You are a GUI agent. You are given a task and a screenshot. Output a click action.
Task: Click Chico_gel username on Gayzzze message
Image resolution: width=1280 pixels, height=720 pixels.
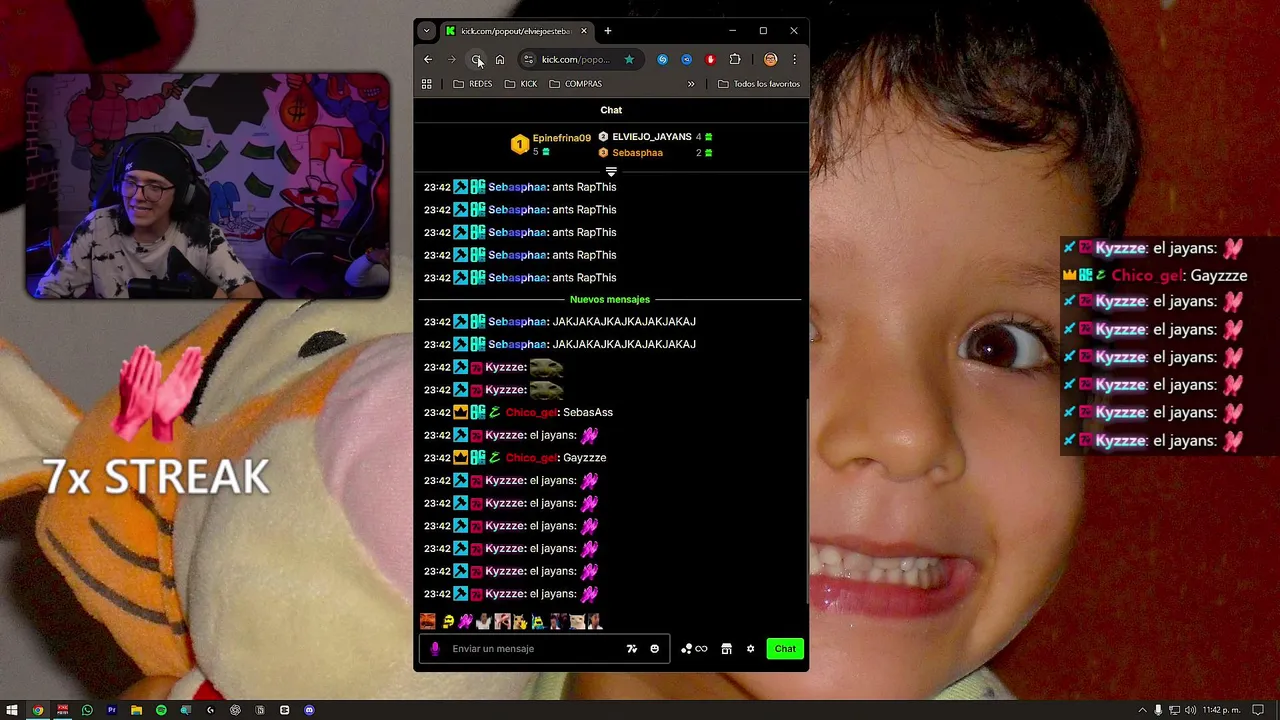click(531, 458)
